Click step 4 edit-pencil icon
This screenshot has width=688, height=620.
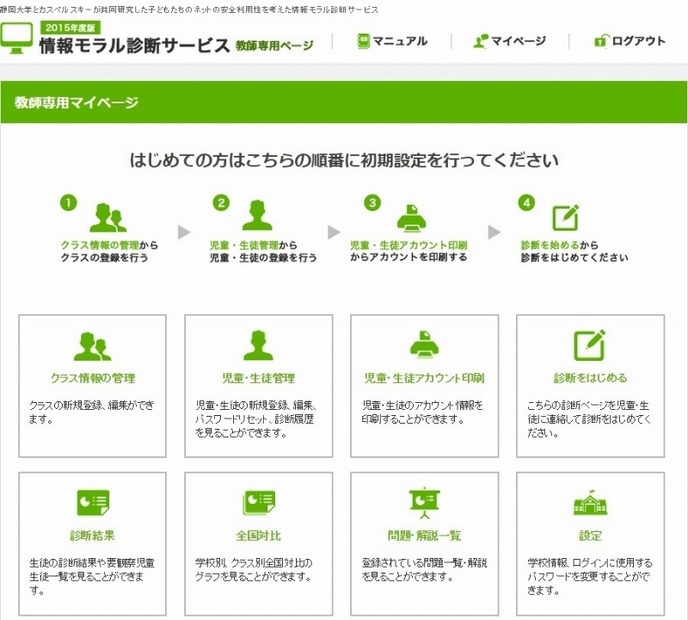(566, 217)
